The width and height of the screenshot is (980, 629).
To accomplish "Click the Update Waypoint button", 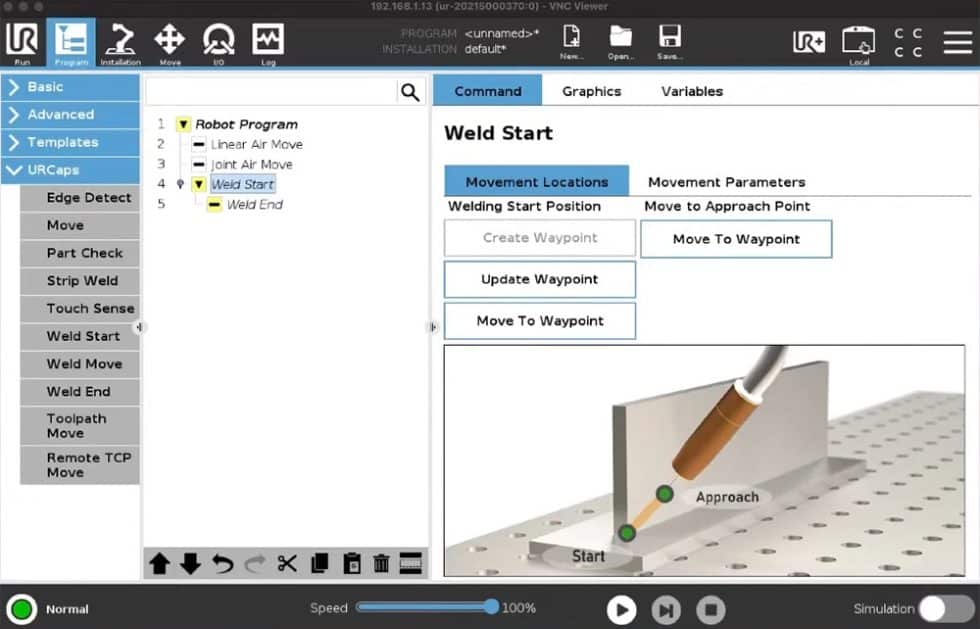I will [540, 279].
